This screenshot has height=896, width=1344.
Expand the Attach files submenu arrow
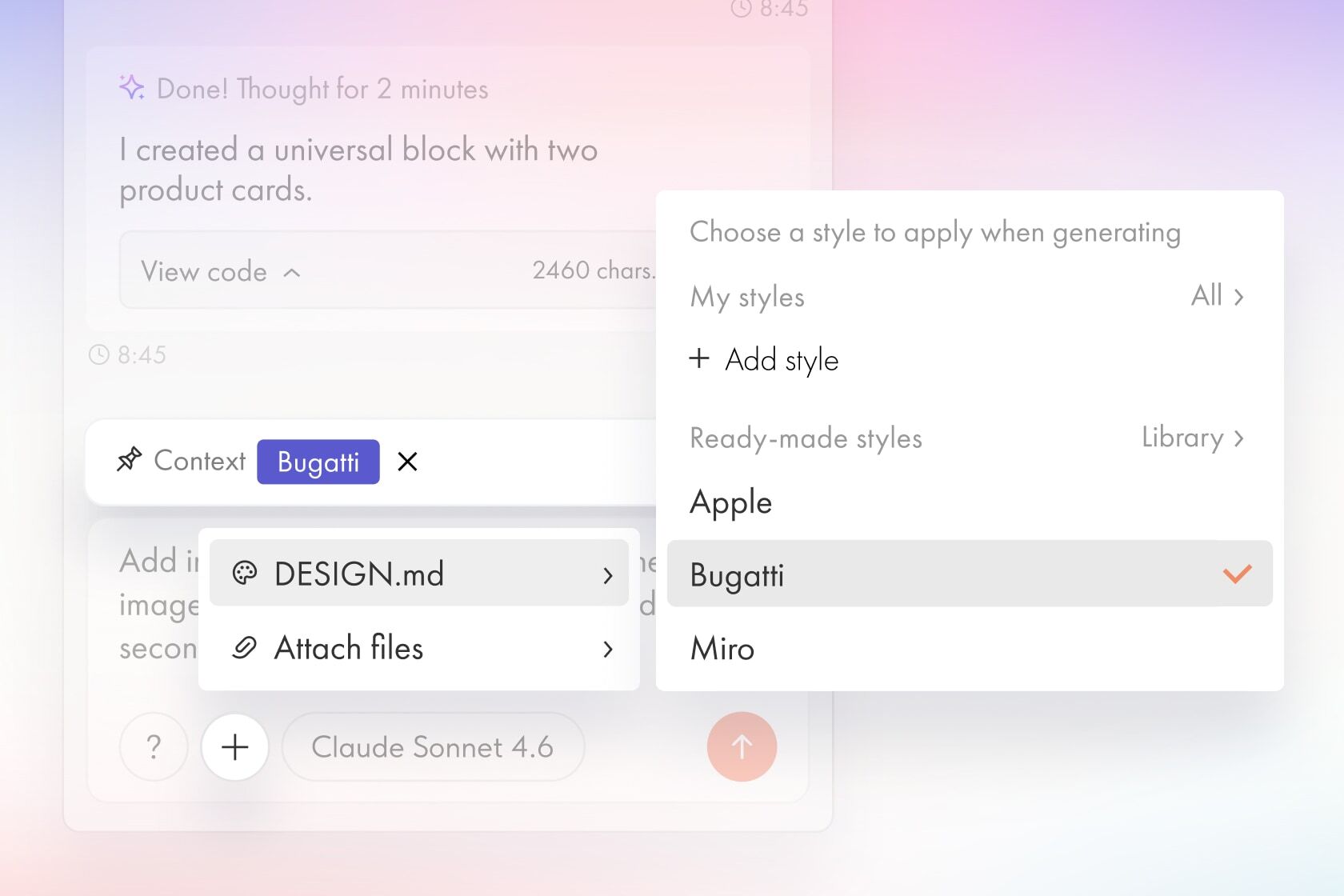(608, 649)
